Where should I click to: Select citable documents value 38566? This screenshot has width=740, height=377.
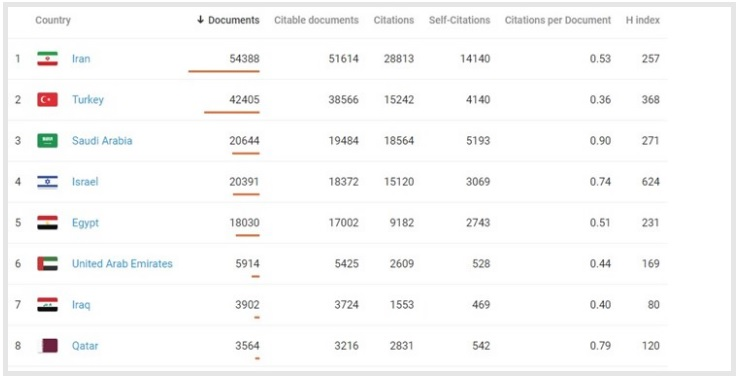point(344,100)
